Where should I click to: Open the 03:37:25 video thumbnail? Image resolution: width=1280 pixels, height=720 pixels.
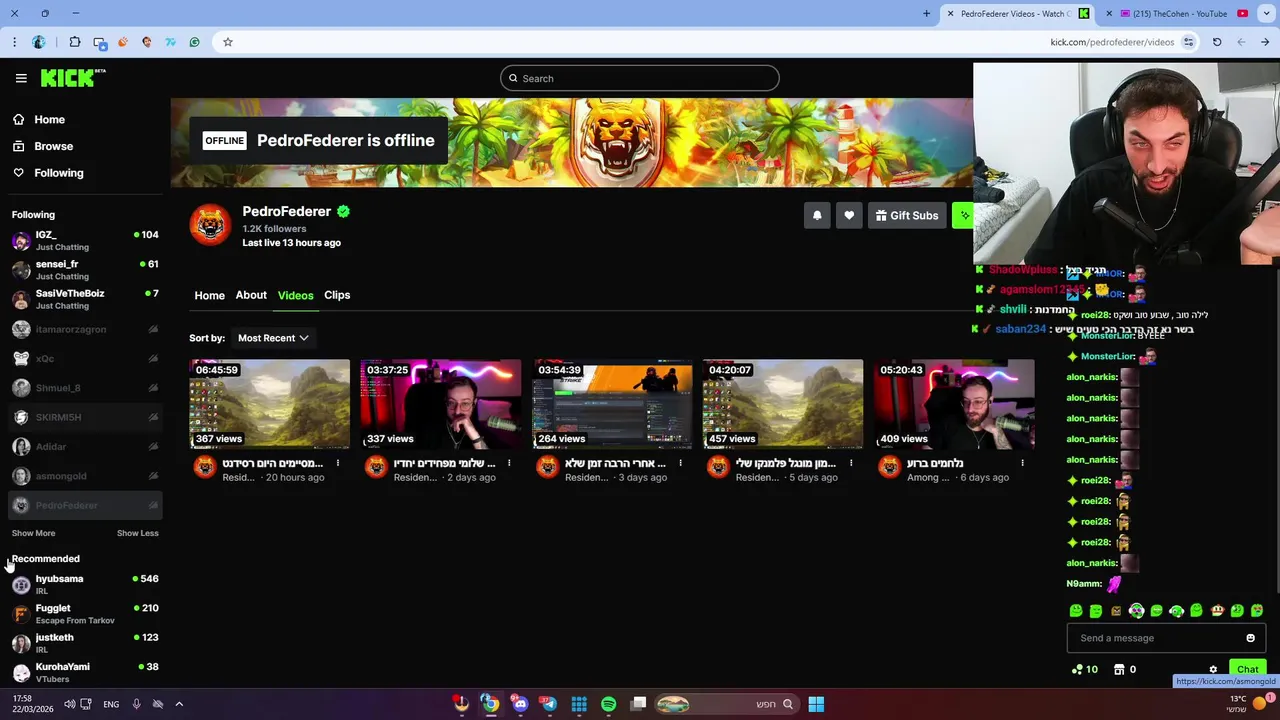(441, 404)
